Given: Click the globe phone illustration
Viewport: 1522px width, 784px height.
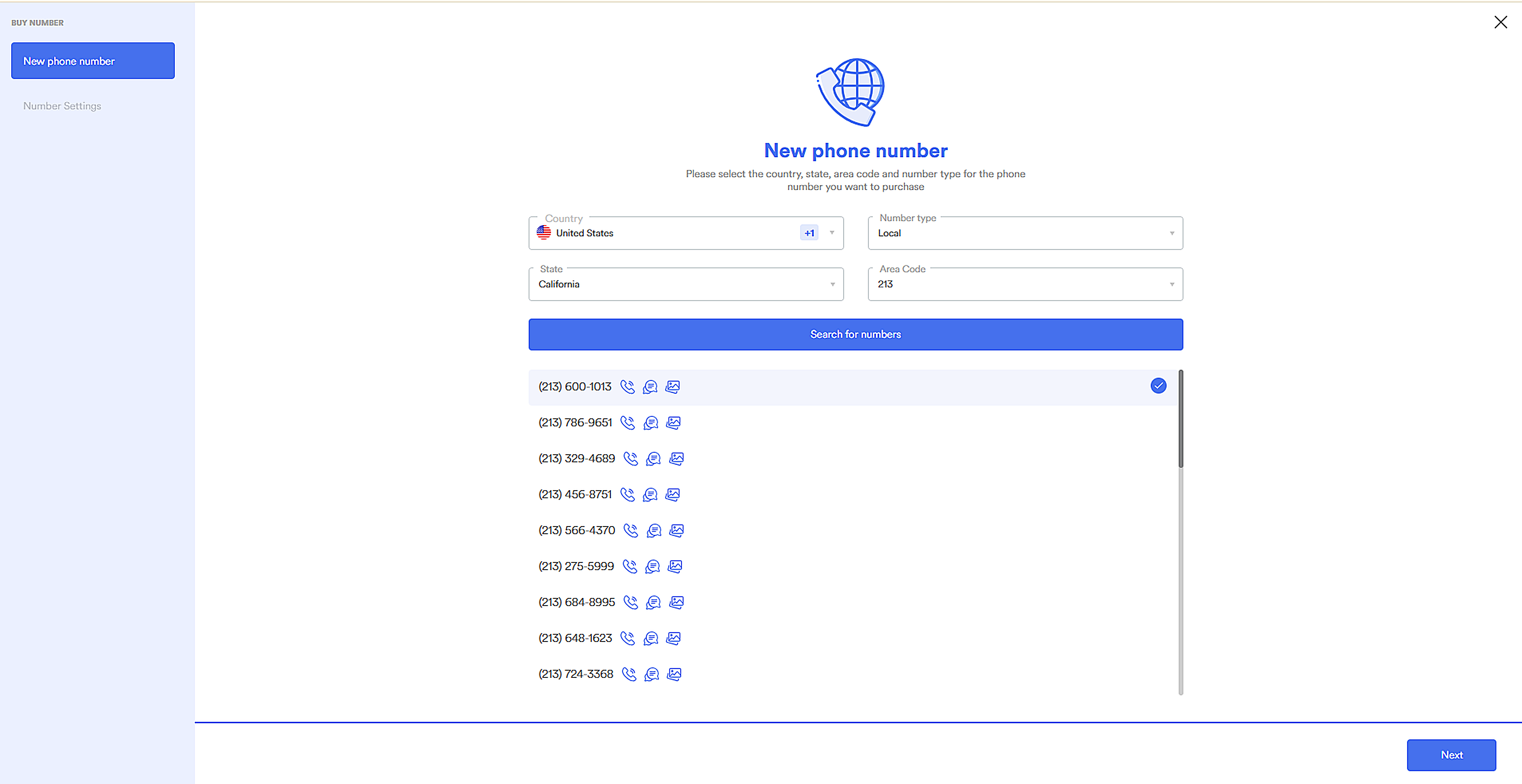Looking at the screenshot, I should tap(851, 92).
